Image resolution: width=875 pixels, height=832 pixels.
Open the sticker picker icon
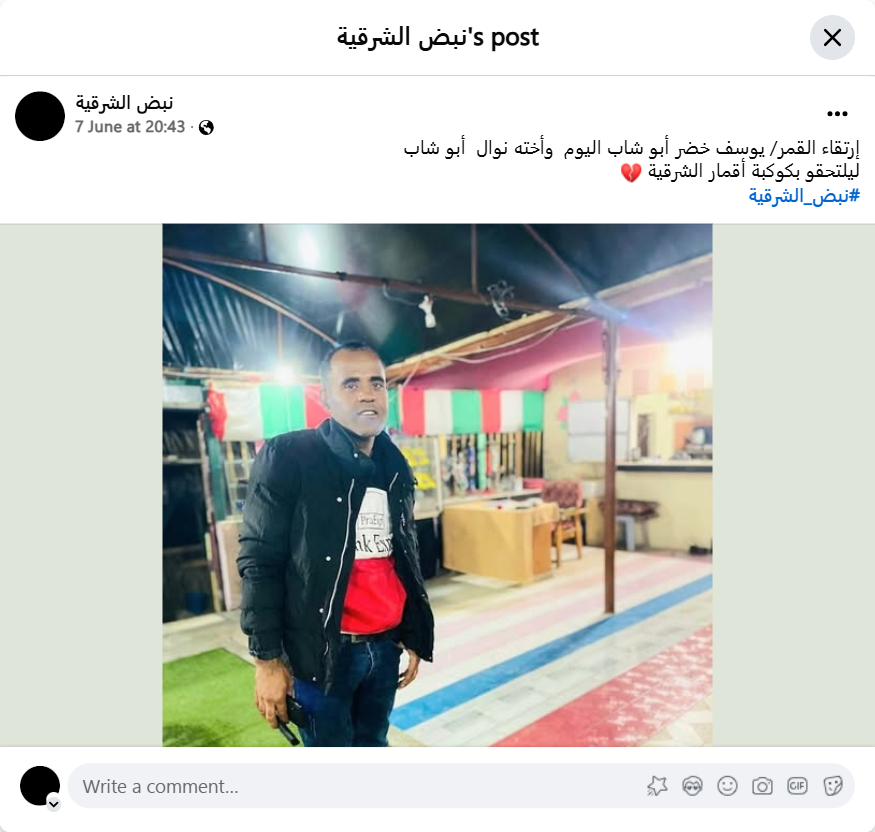click(833, 786)
